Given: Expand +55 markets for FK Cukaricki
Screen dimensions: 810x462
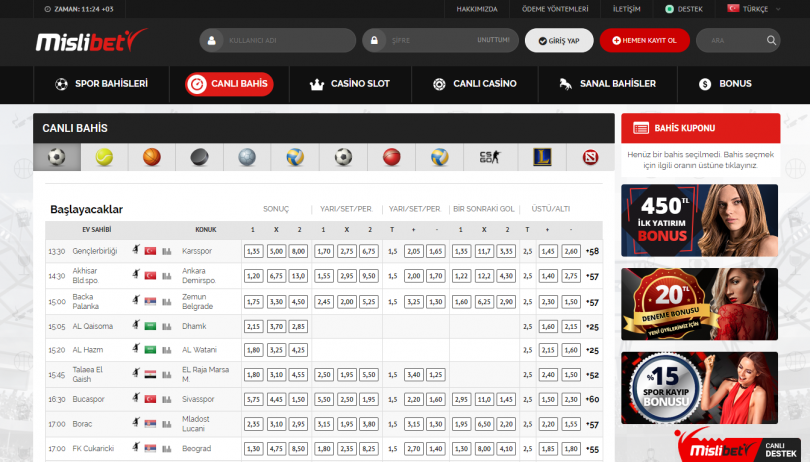Looking at the screenshot, I should [592, 449].
